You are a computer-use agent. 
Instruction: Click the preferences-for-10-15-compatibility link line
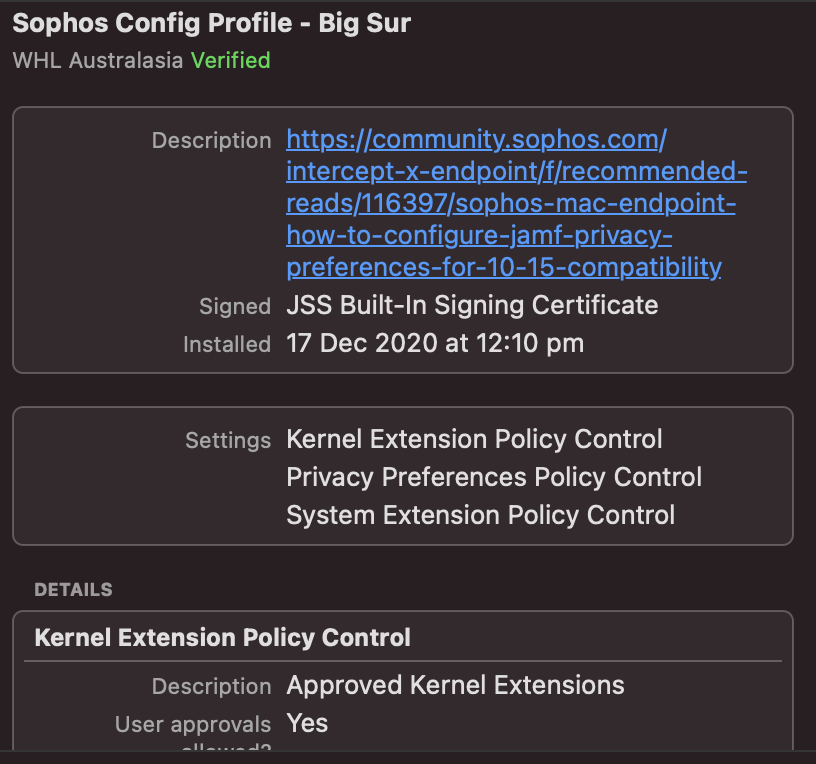click(x=504, y=267)
